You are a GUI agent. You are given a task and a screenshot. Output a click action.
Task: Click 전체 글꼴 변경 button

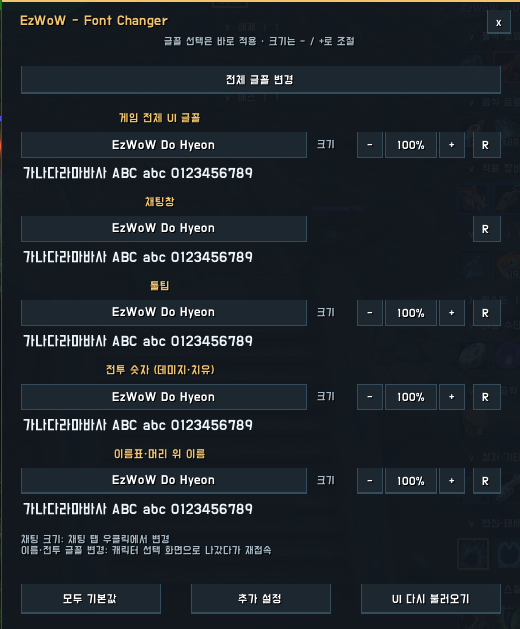(x=261, y=80)
